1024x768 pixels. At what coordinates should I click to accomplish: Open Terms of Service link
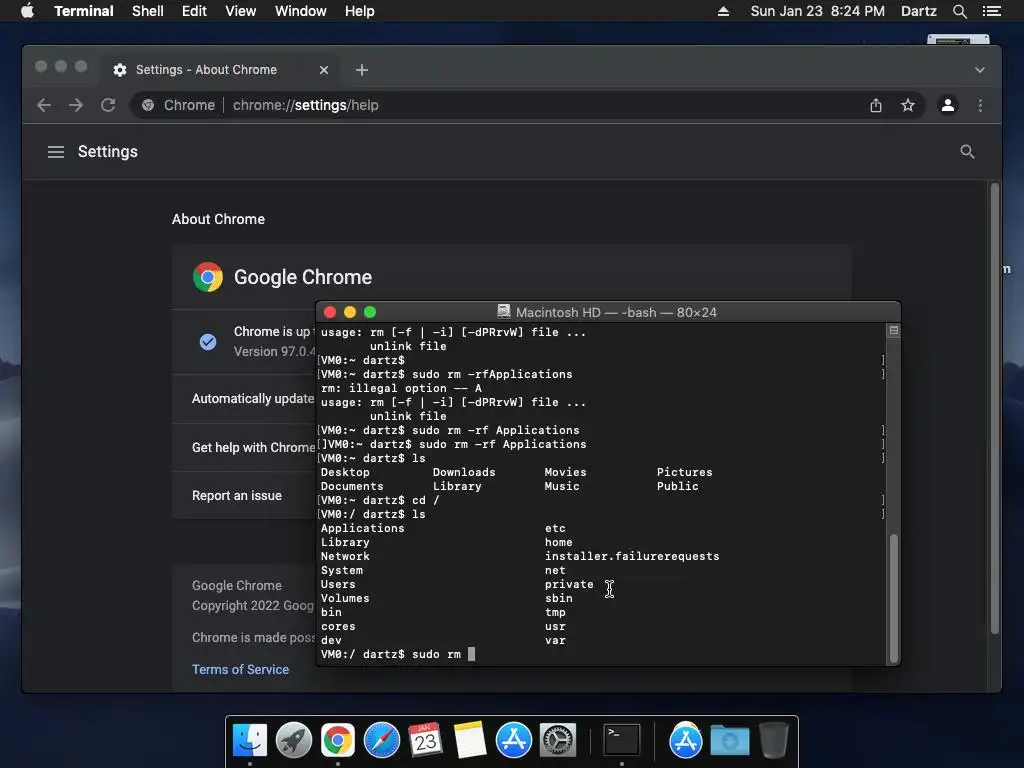pos(240,669)
